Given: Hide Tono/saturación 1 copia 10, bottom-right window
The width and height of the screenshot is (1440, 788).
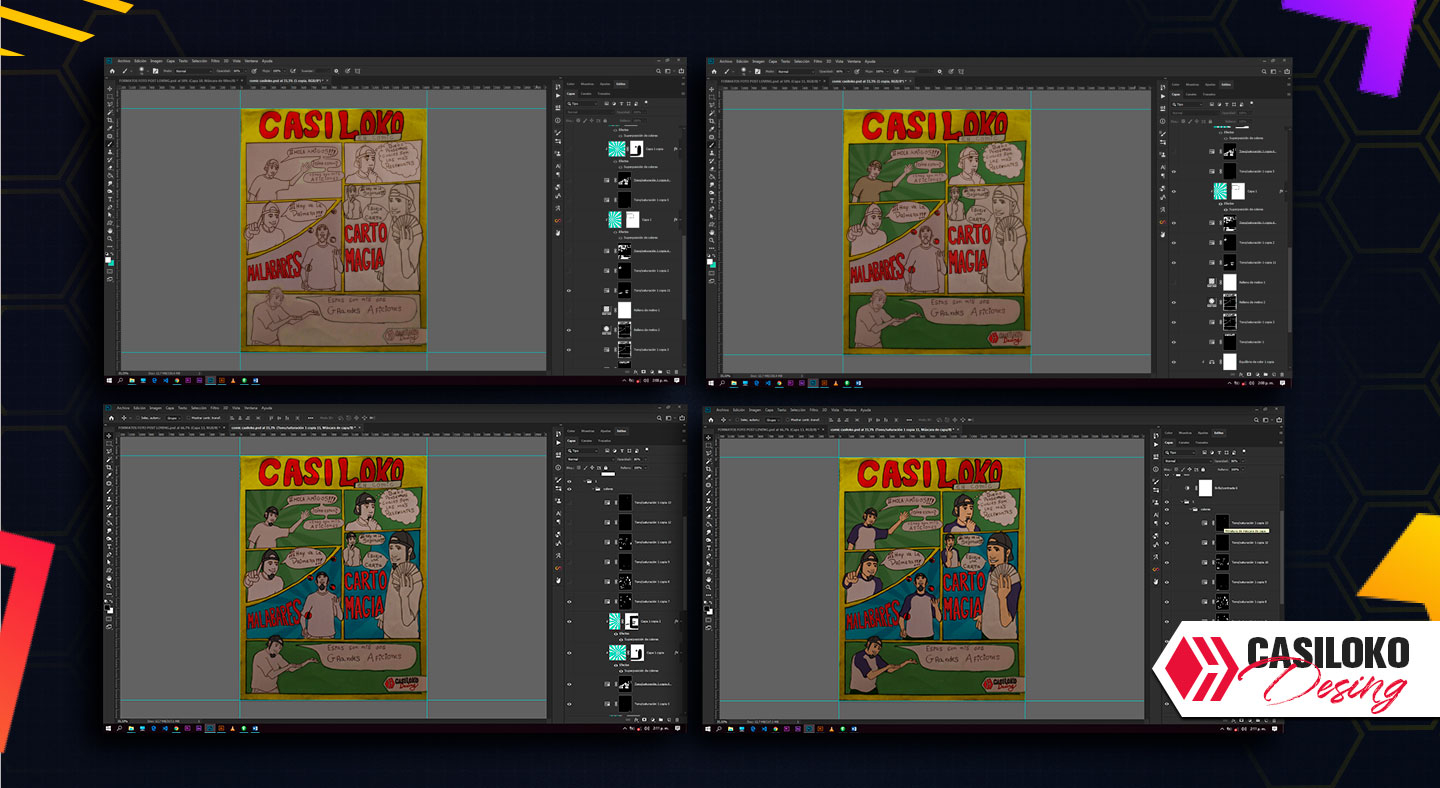Looking at the screenshot, I should coord(1167,563).
